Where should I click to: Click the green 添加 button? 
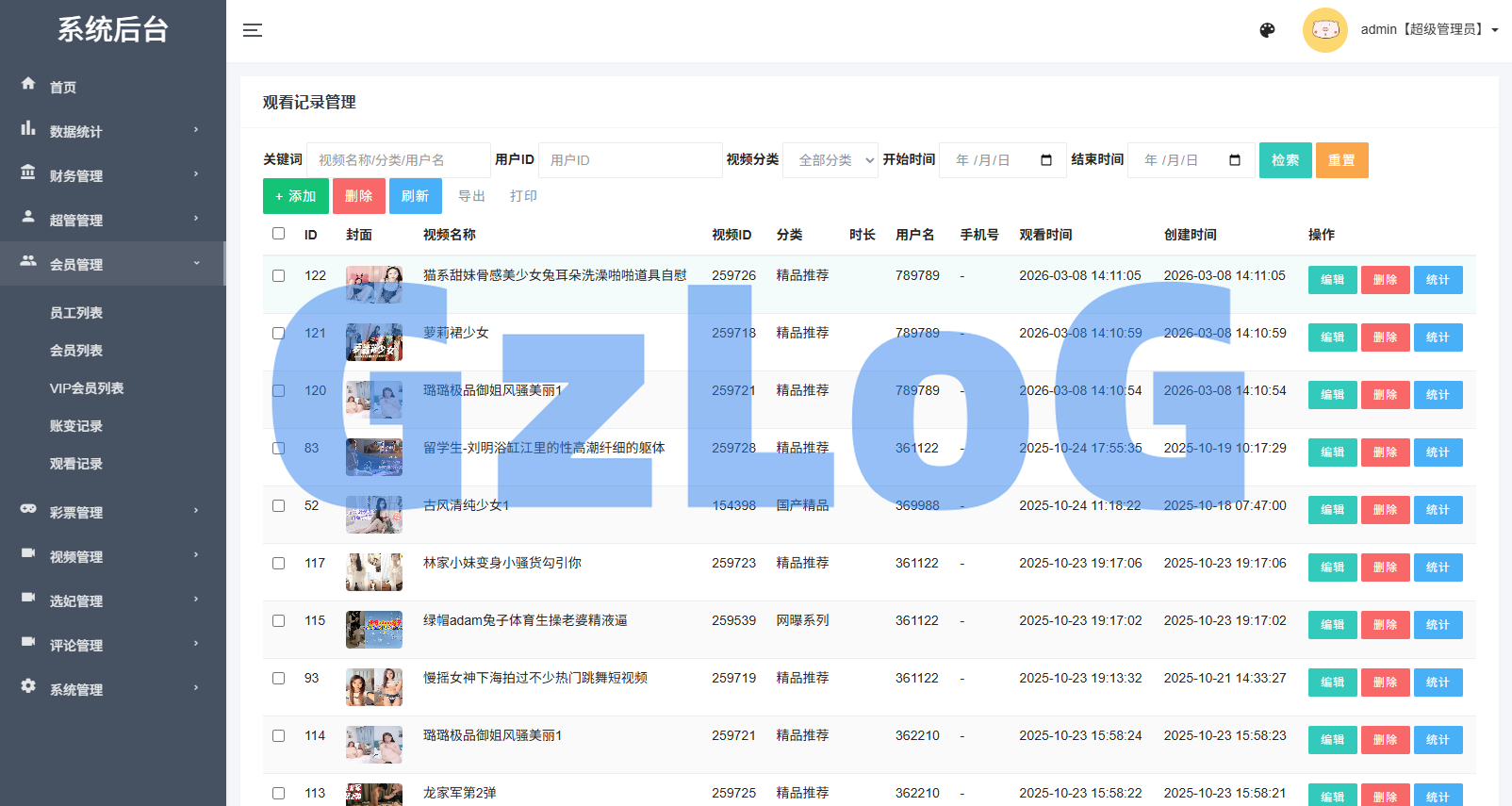[x=295, y=196]
